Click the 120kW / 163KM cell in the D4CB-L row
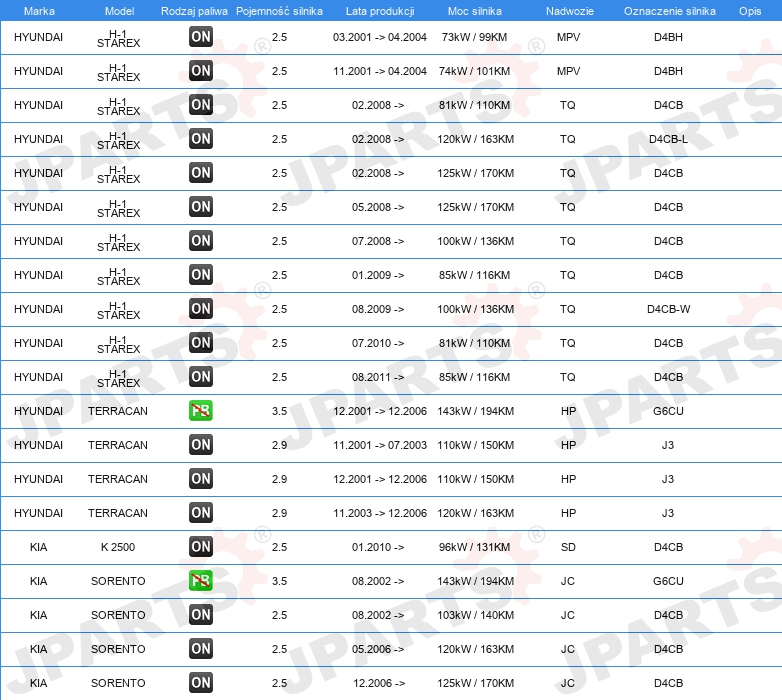 [x=475, y=139]
